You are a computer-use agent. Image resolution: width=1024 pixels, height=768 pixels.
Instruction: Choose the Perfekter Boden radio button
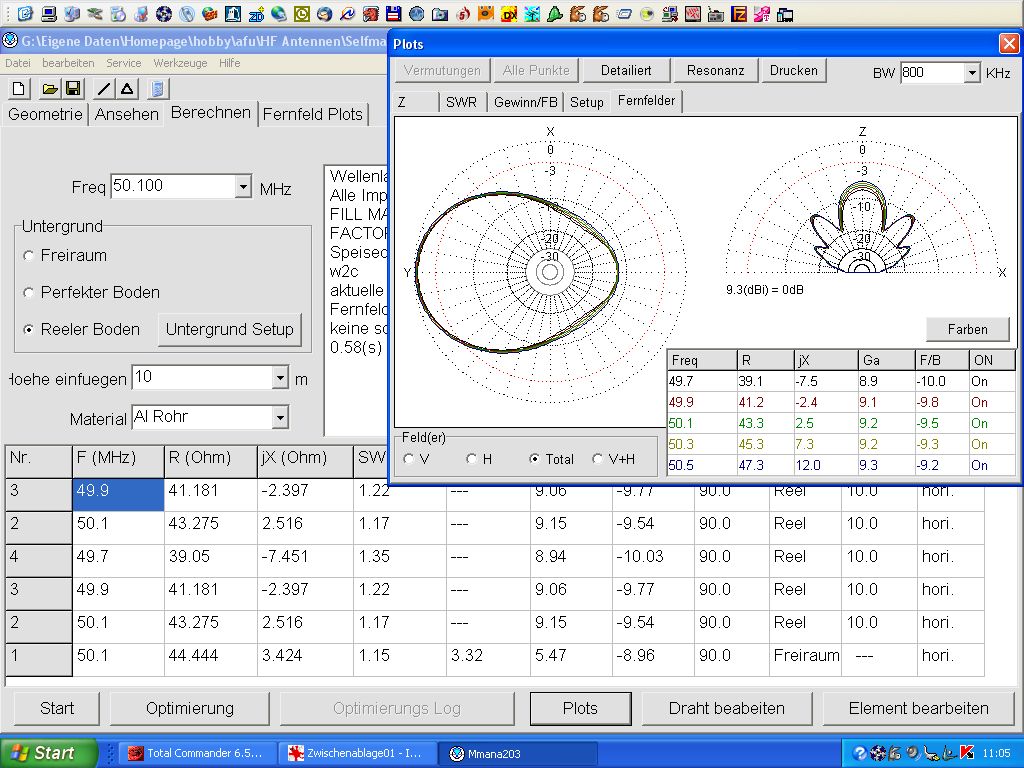pyautogui.click(x=28, y=293)
